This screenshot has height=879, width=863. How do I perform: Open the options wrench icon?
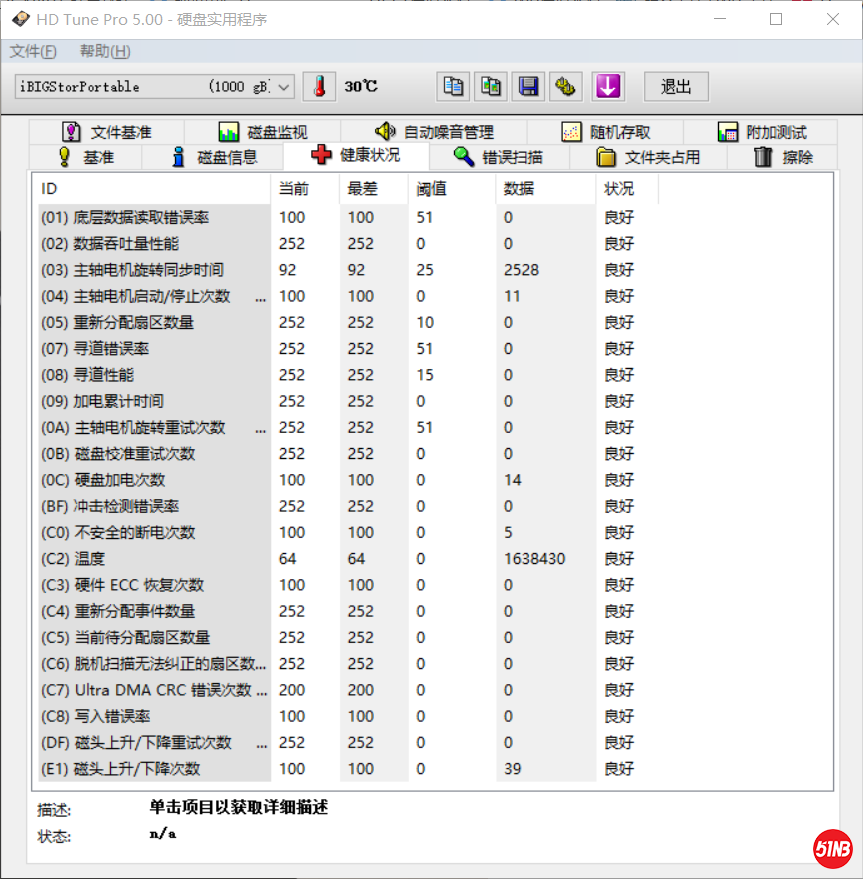(x=565, y=87)
